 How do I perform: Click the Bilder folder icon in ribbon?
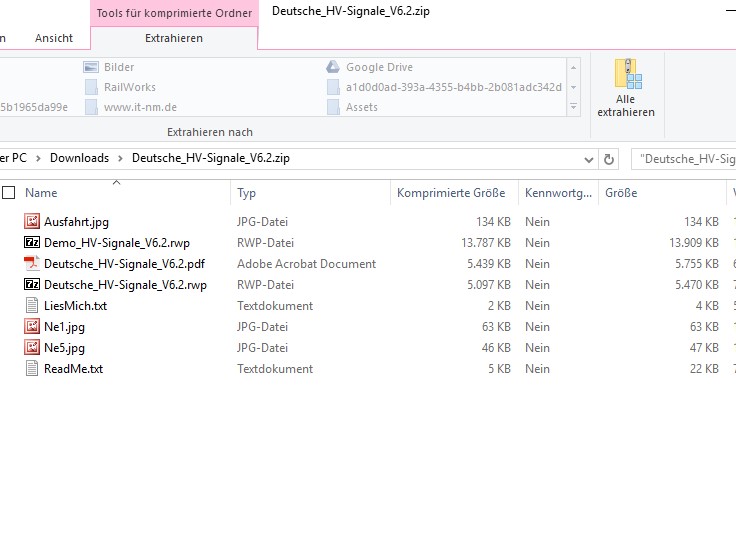pyautogui.click(x=91, y=67)
